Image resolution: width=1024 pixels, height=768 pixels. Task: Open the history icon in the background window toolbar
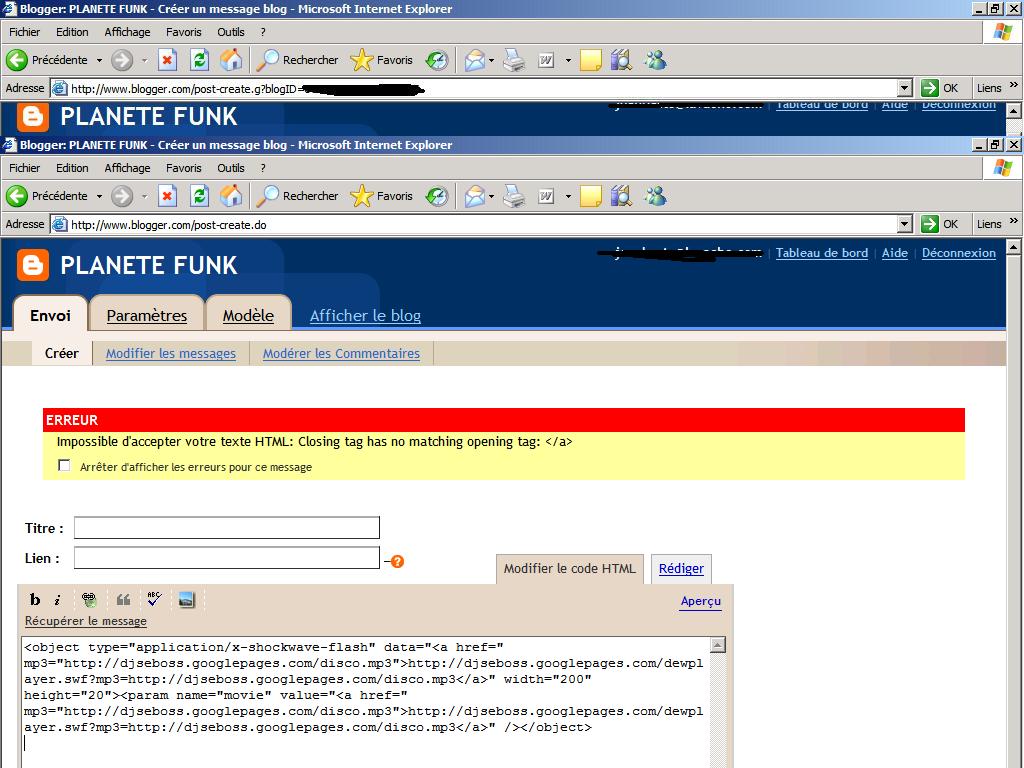click(436, 60)
